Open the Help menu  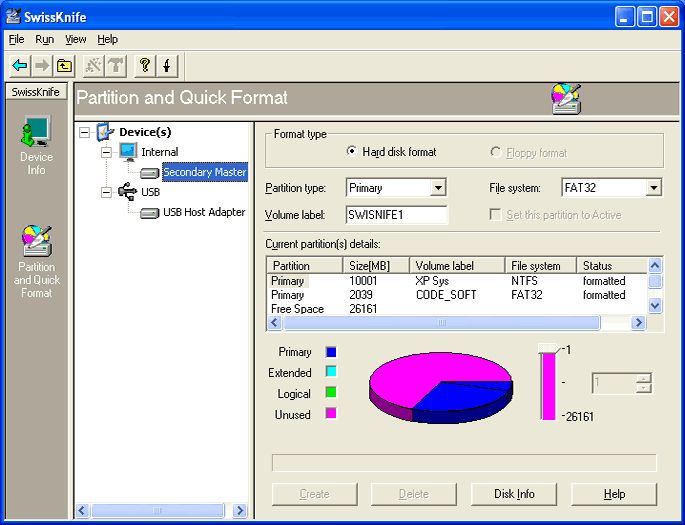click(107, 39)
